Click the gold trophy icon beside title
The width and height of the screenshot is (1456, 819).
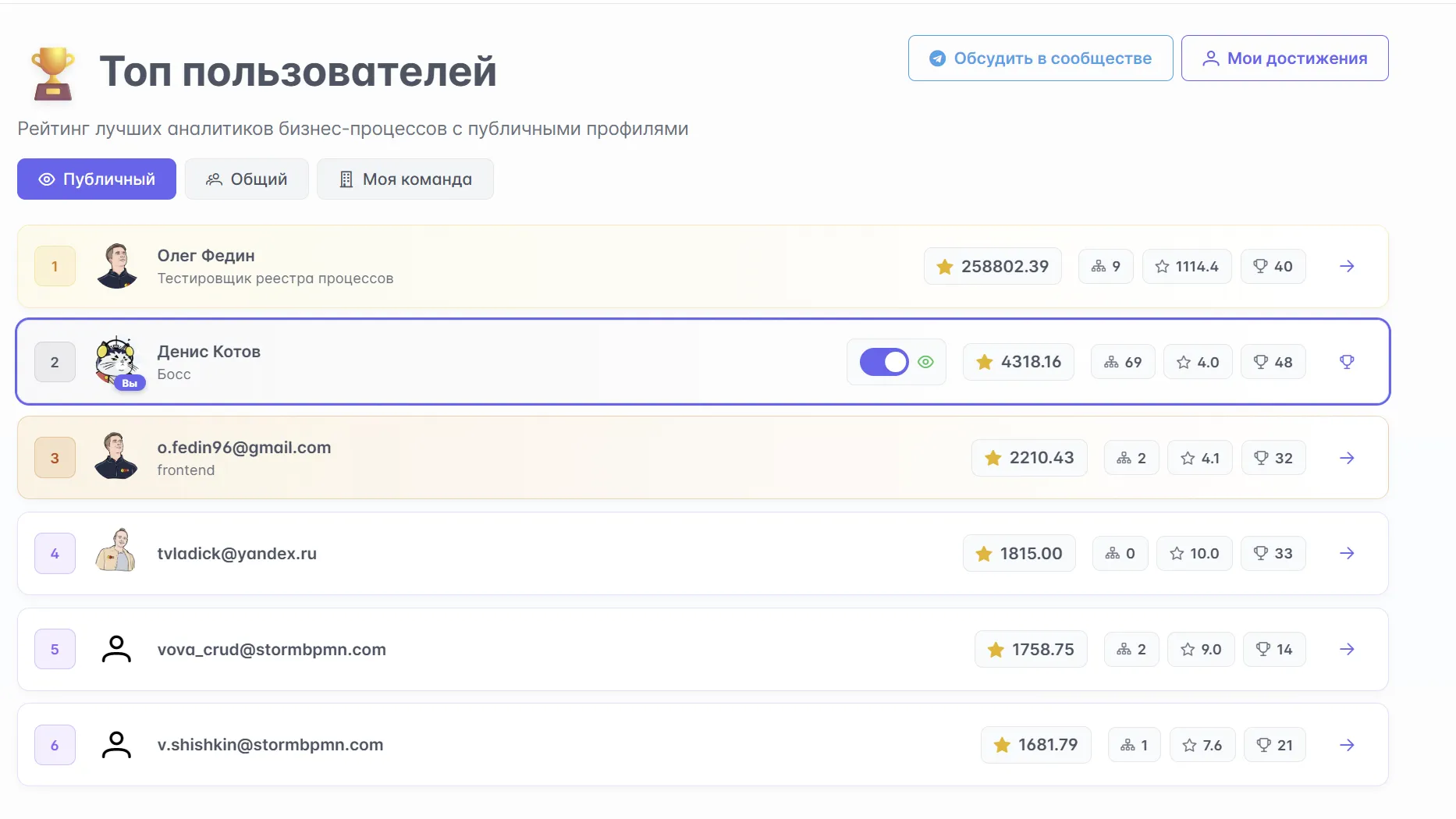[x=53, y=73]
